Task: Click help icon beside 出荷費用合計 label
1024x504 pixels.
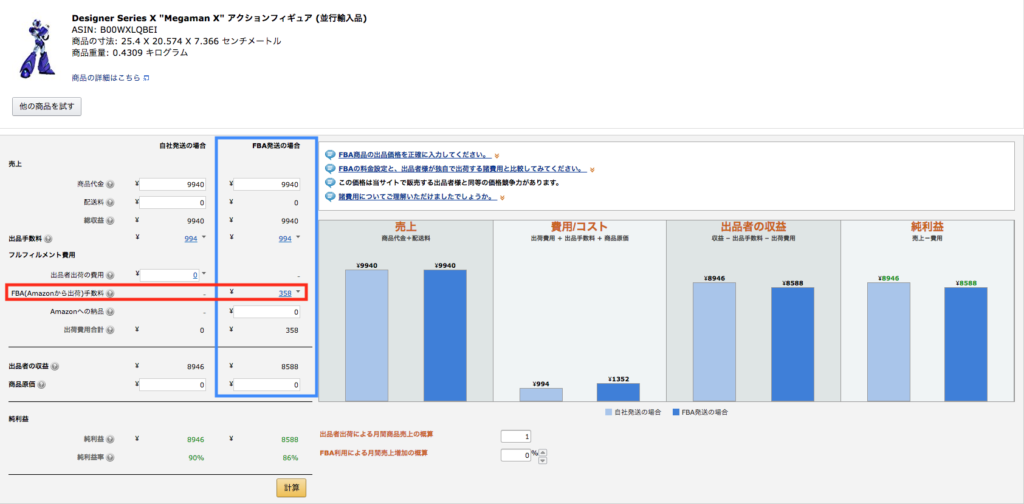Action: tap(110, 330)
